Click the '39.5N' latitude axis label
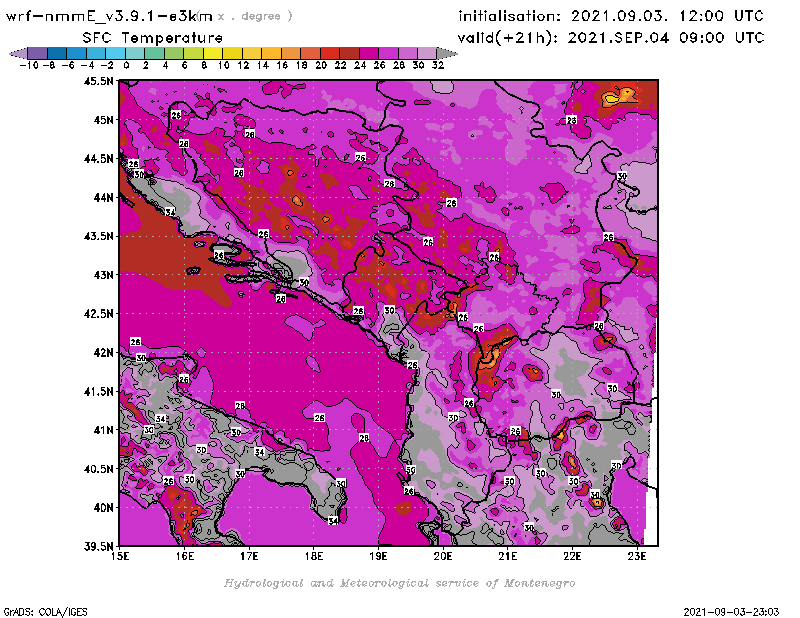Image resolution: width=800 pixels, height=618 pixels. (x=98, y=546)
